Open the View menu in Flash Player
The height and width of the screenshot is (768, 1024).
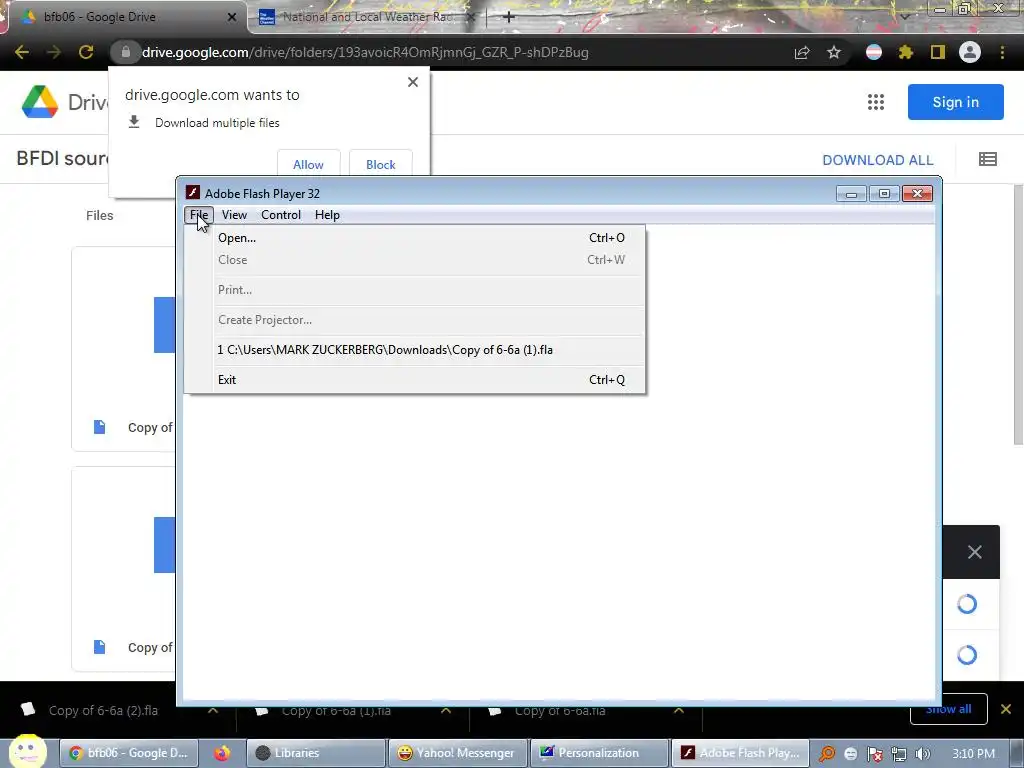tap(234, 215)
